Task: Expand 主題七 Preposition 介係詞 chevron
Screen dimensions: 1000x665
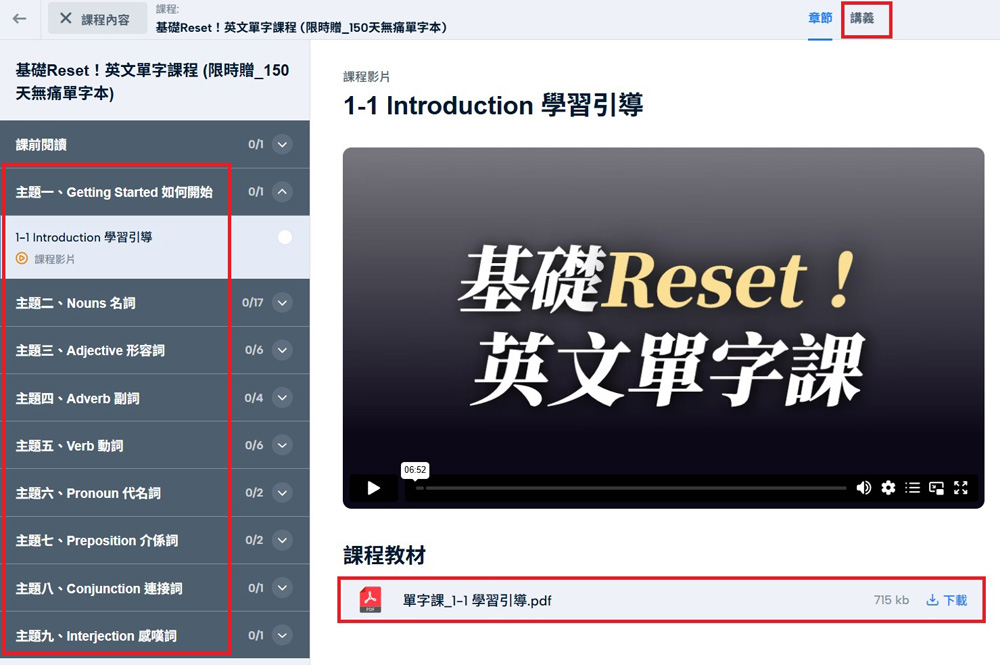Action: click(x=283, y=540)
